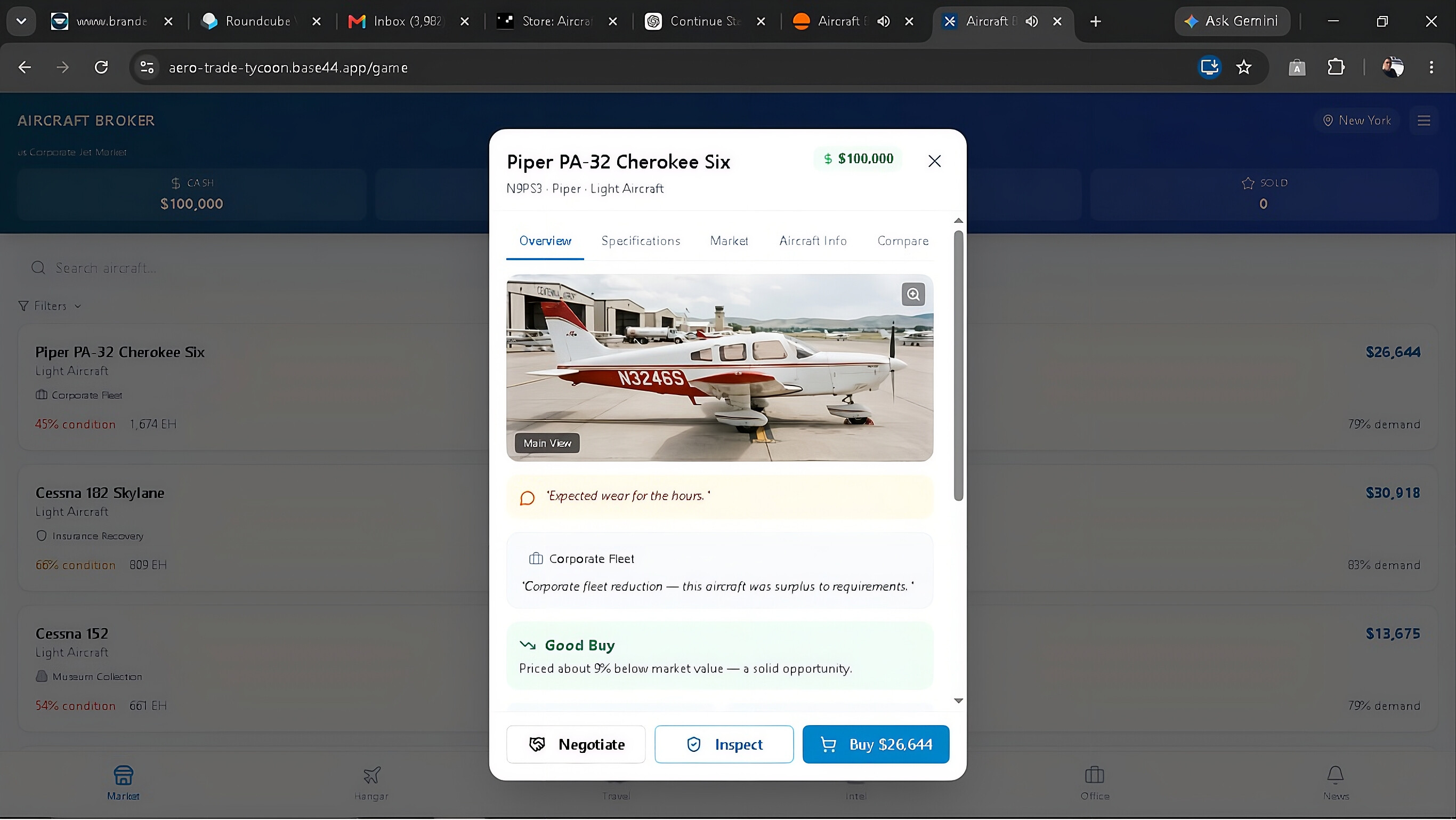Buy the aircraft for $26,644
The height and width of the screenshot is (820, 1456).
pyautogui.click(x=876, y=744)
